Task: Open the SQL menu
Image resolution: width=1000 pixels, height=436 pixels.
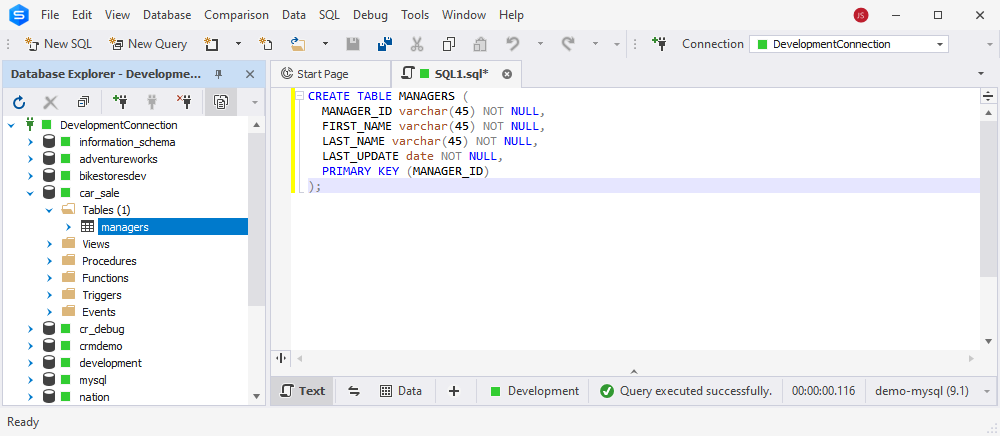Action: pyautogui.click(x=329, y=15)
